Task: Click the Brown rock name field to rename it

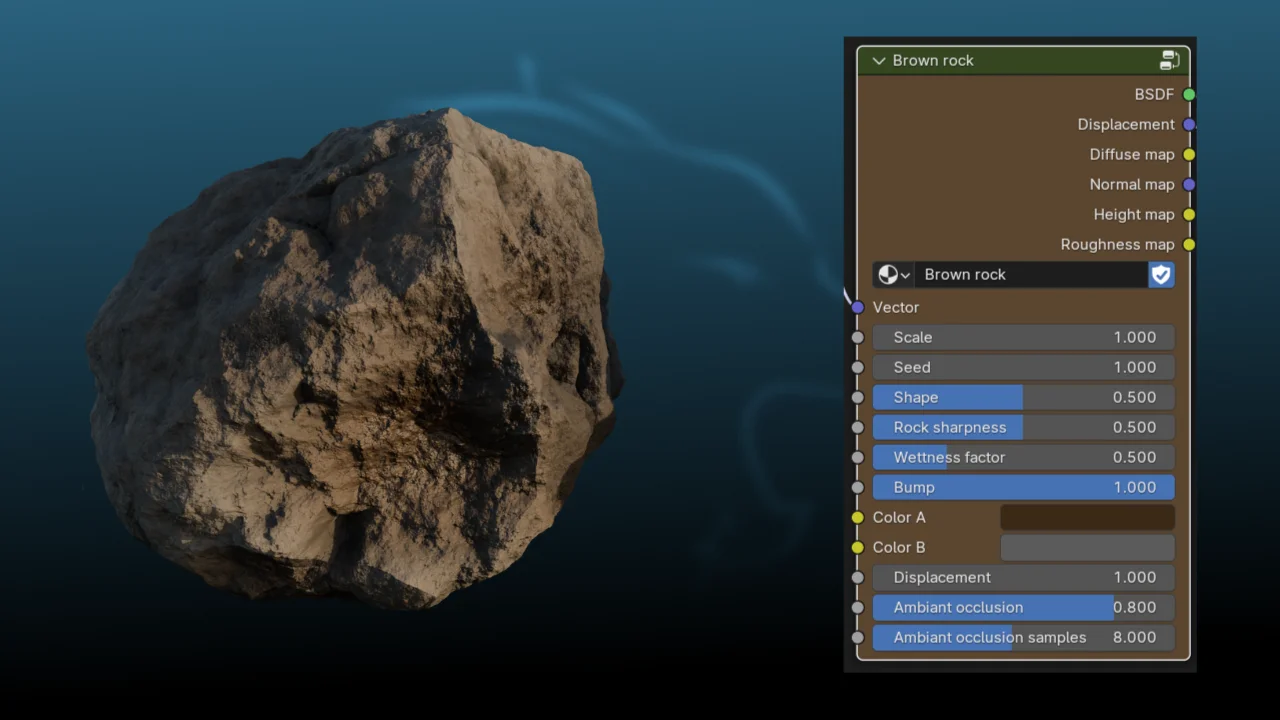Action: [1030, 274]
